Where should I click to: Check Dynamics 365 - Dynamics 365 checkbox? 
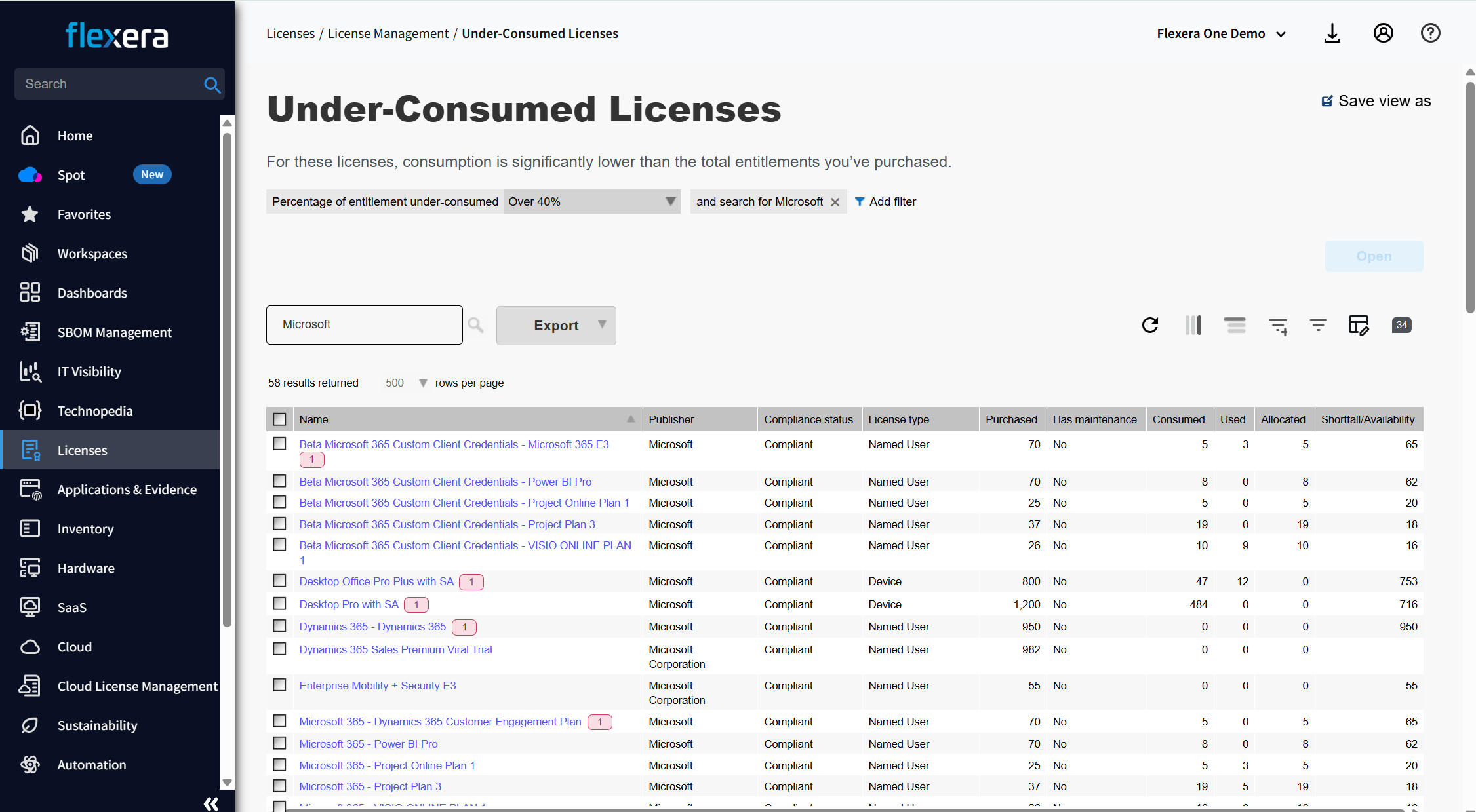click(x=280, y=626)
